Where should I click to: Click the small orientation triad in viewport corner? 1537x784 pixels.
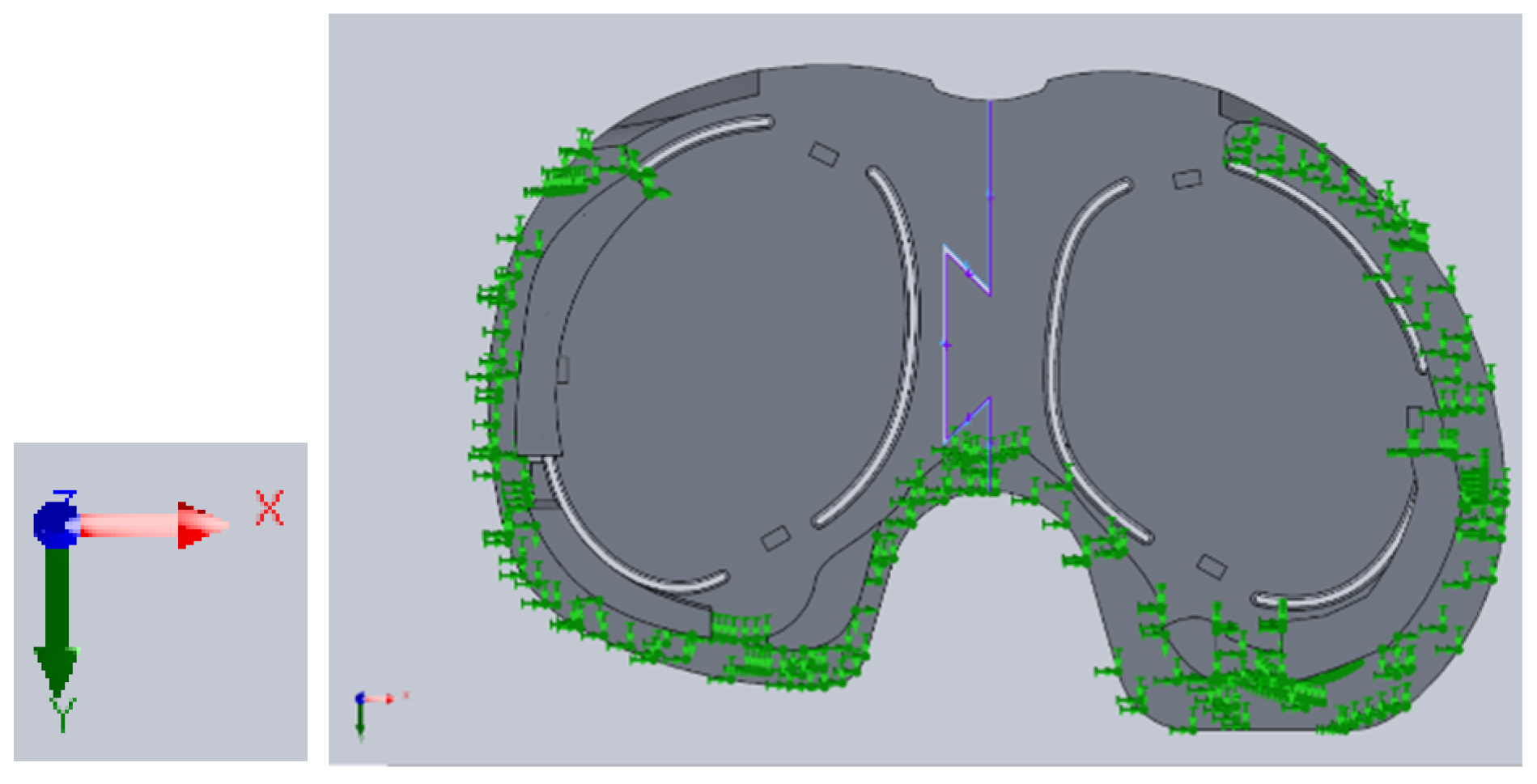tap(368, 708)
